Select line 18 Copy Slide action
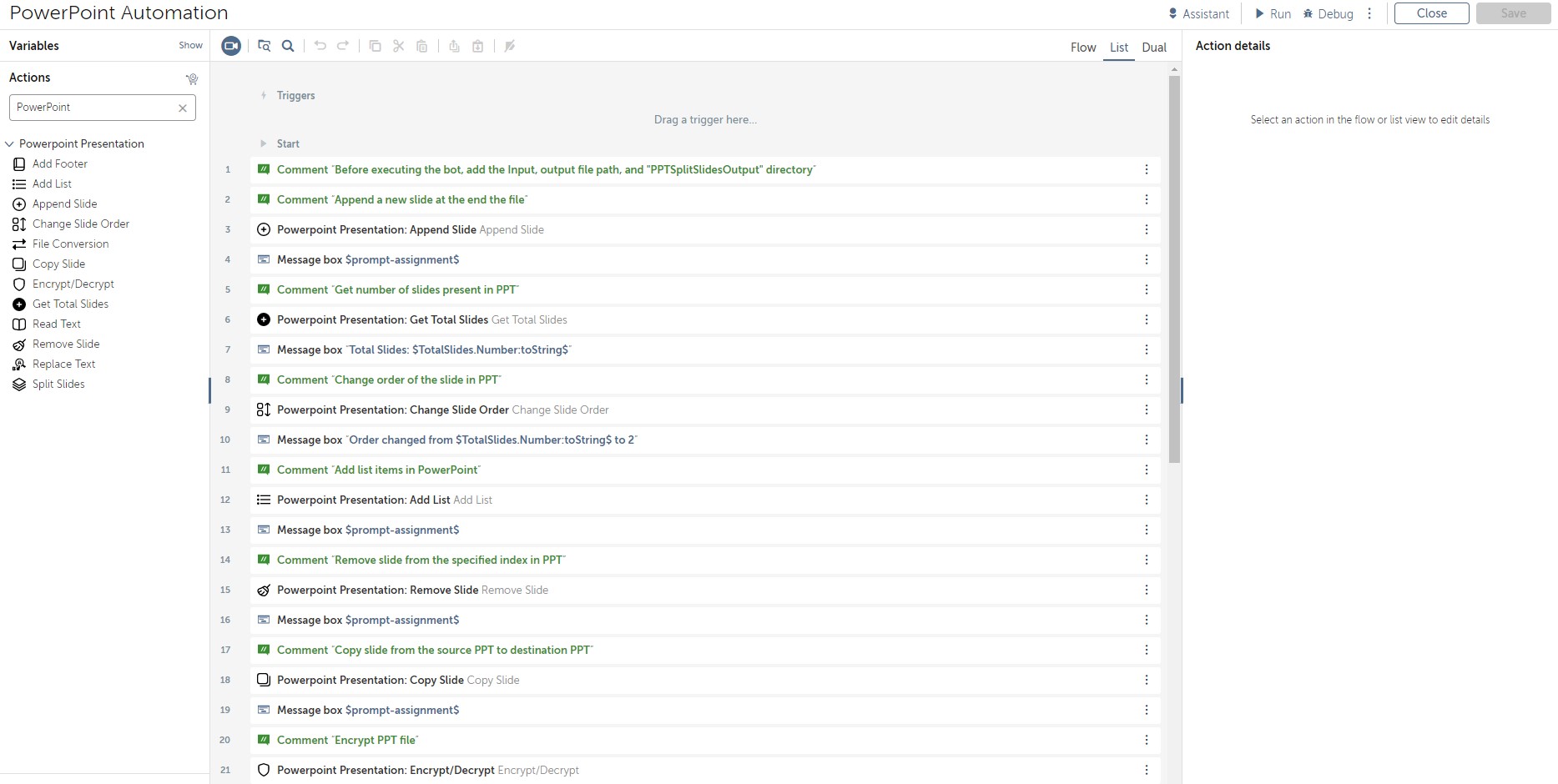 coord(705,680)
